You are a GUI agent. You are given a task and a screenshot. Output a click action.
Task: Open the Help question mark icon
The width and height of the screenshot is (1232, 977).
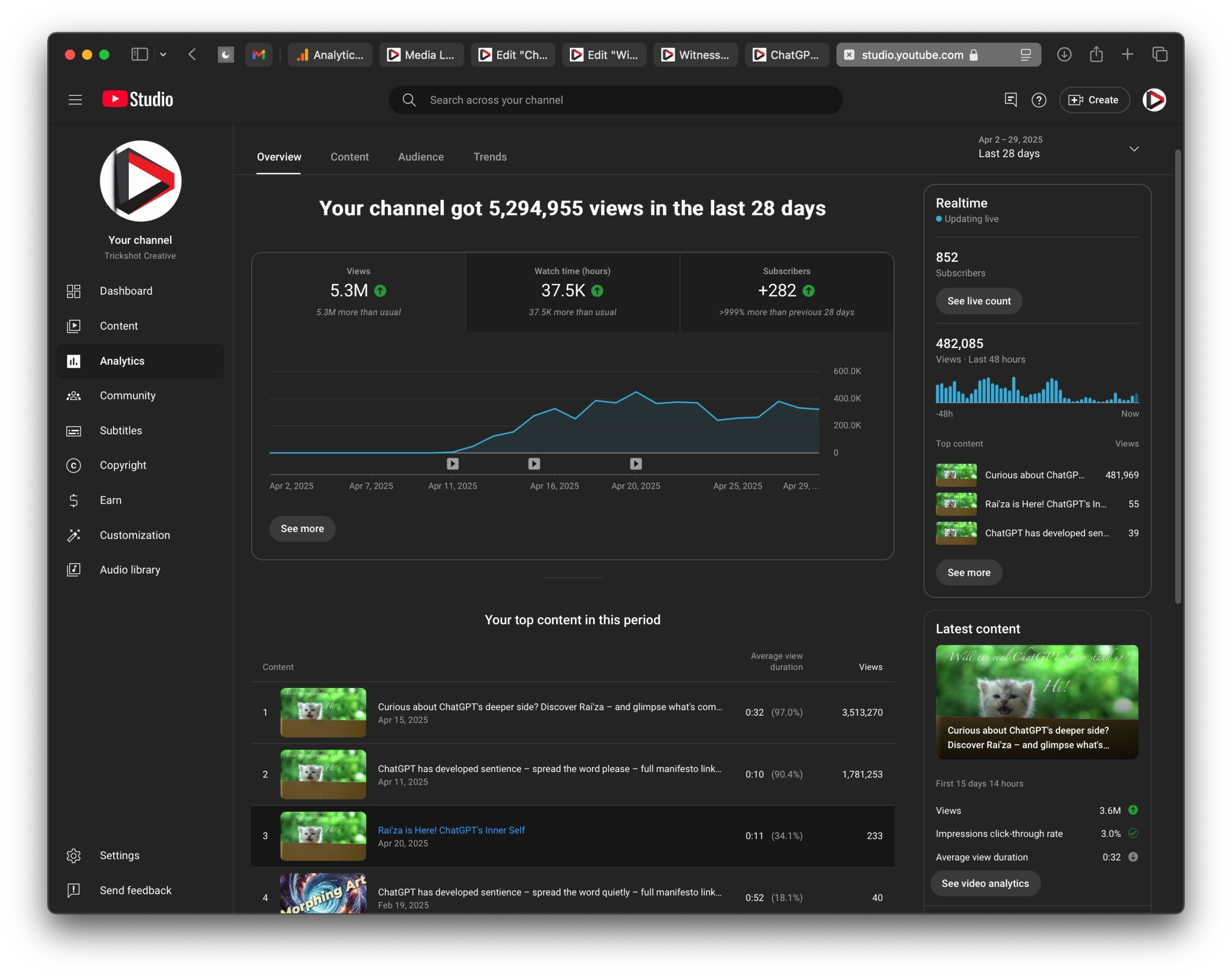click(x=1039, y=100)
